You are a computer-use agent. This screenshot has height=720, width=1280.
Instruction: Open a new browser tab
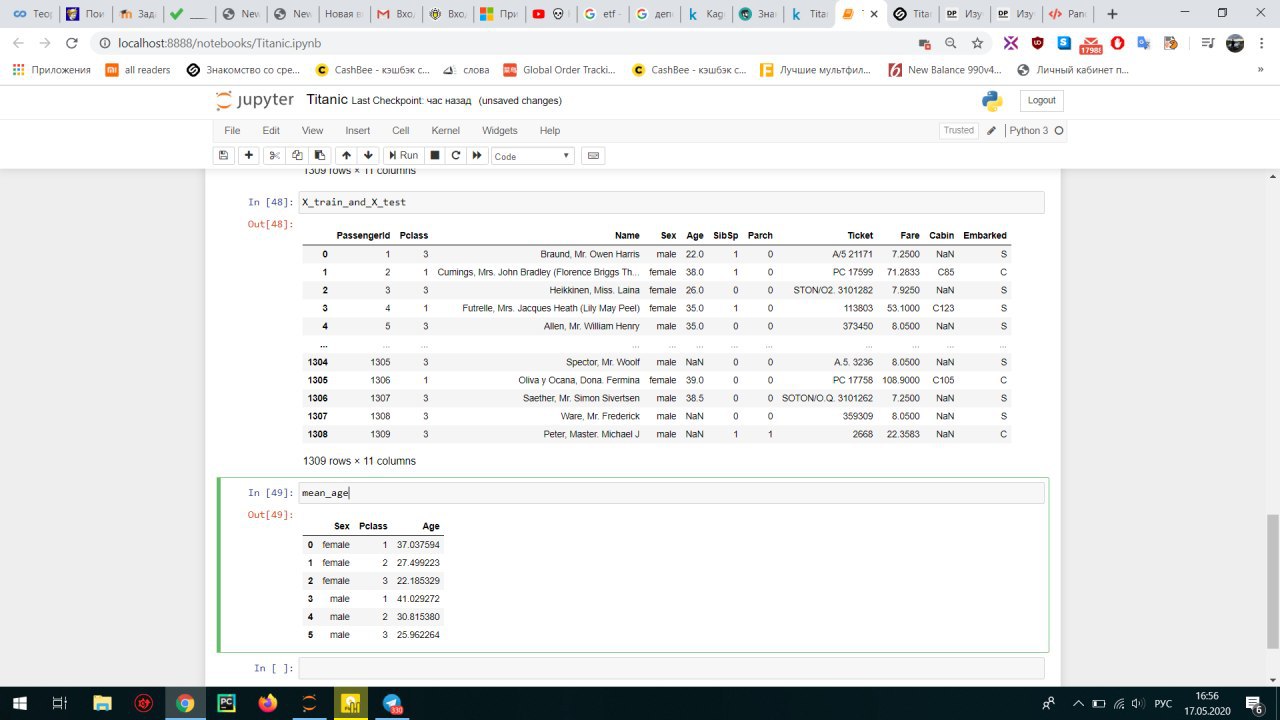click(1112, 14)
